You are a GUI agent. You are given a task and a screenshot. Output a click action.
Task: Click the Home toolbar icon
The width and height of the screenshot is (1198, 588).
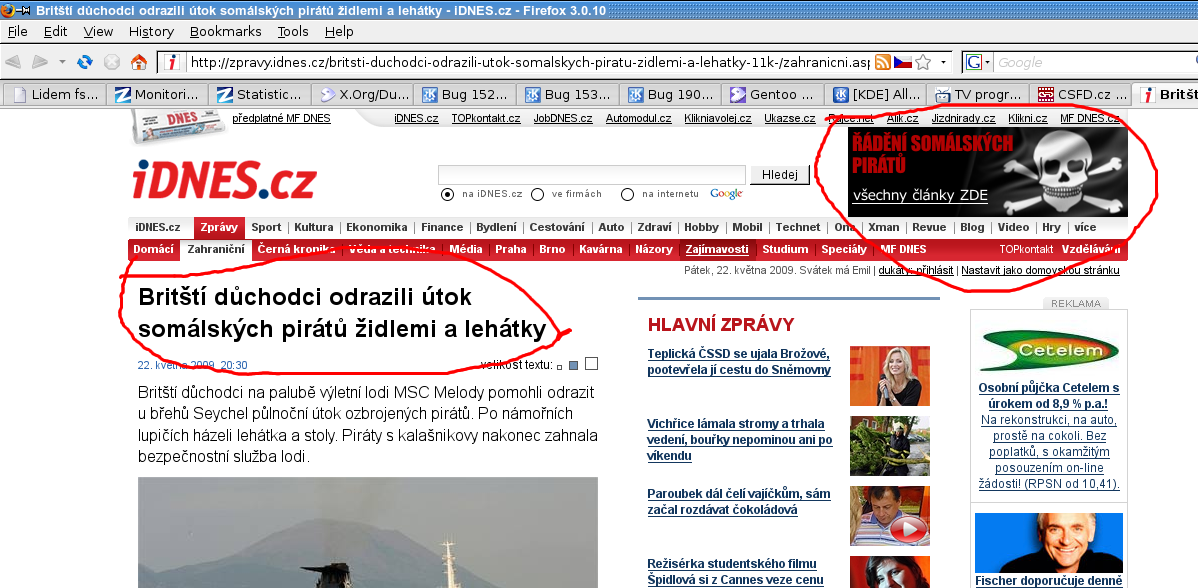coord(139,62)
